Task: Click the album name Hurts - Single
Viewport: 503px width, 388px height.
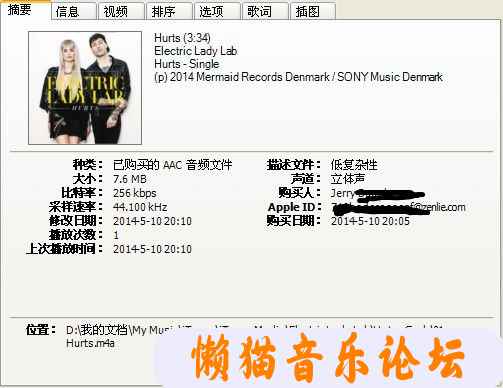Action: (187, 64)
